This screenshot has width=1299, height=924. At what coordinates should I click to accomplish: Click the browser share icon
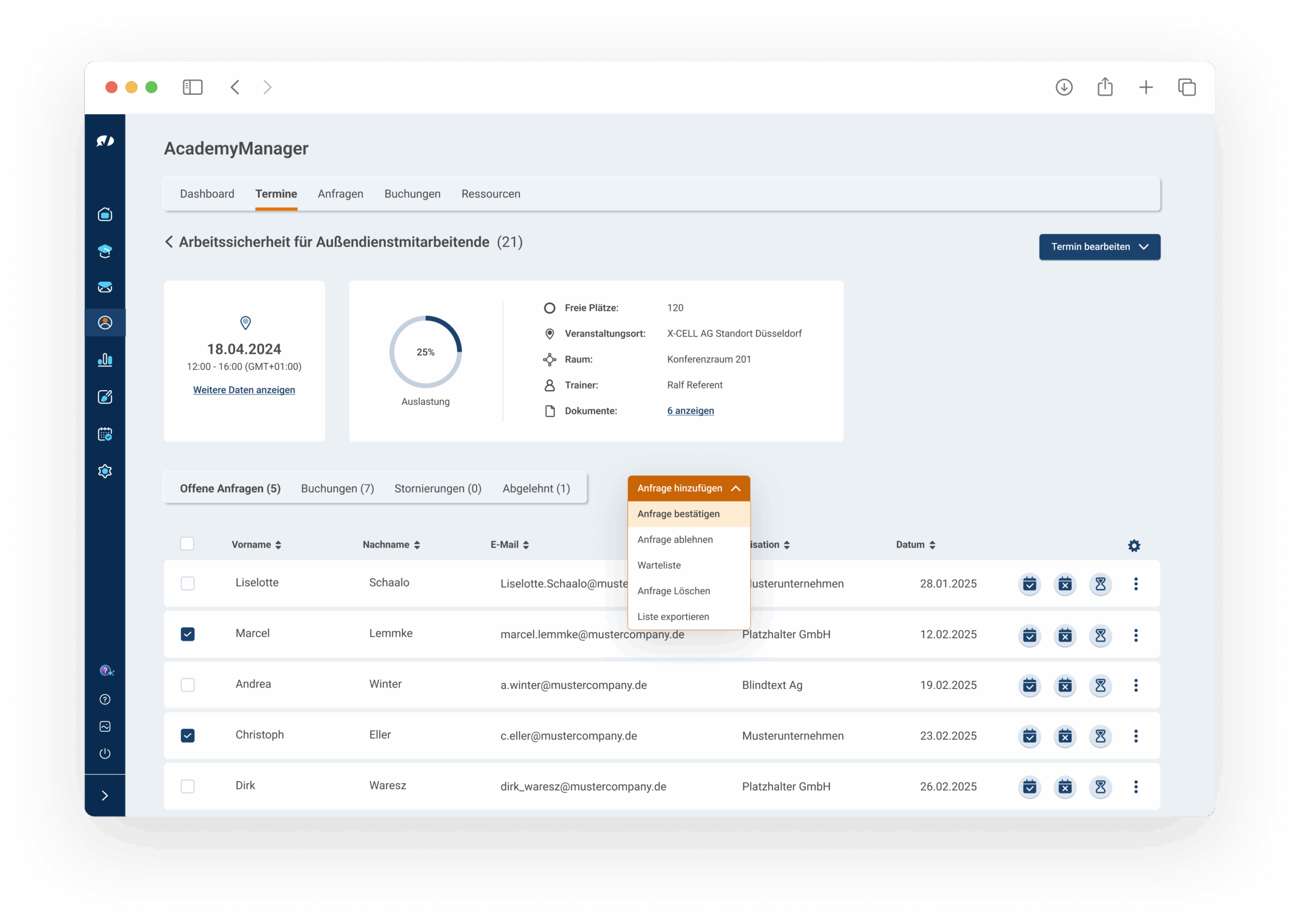1105,86
